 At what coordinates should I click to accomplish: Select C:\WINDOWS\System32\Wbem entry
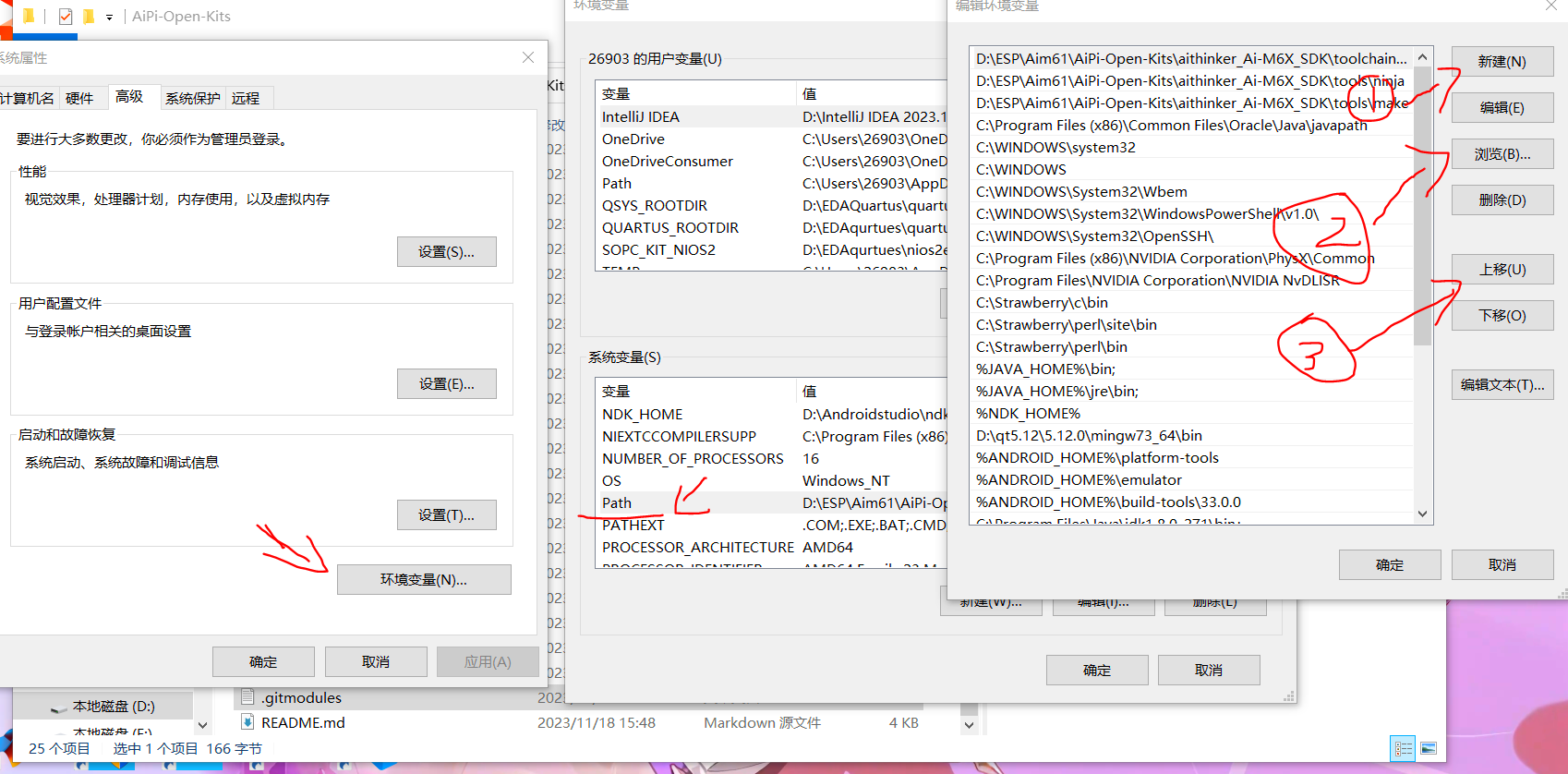click(x=1191, y=192)
